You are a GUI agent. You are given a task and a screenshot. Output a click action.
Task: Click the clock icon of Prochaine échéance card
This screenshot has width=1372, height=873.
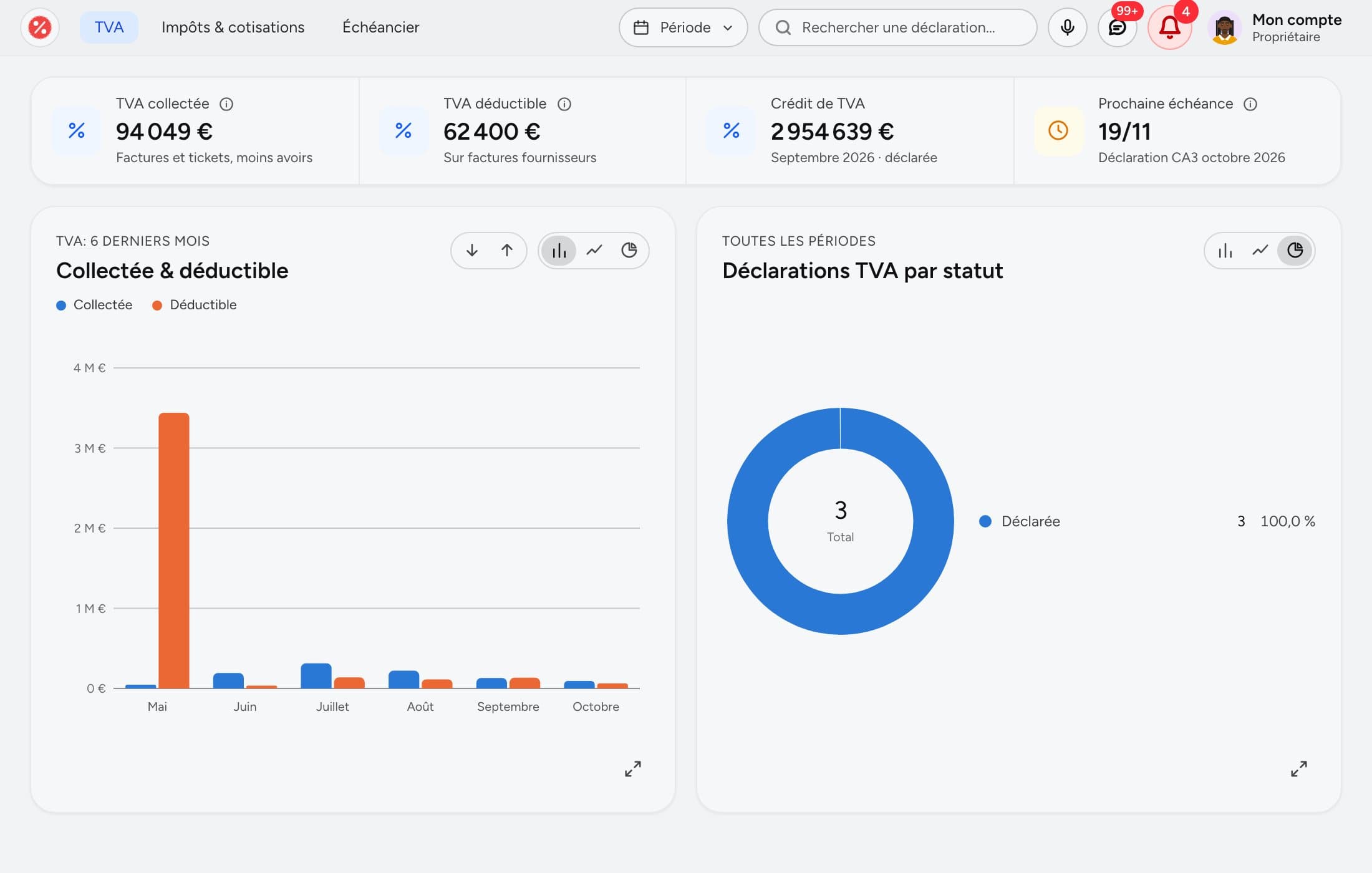1058,130
